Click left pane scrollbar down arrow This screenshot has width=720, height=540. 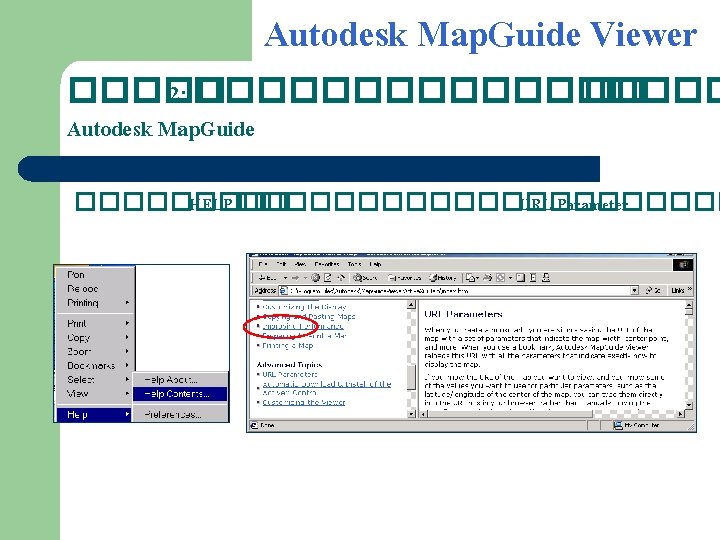click(x=411, y=414)
